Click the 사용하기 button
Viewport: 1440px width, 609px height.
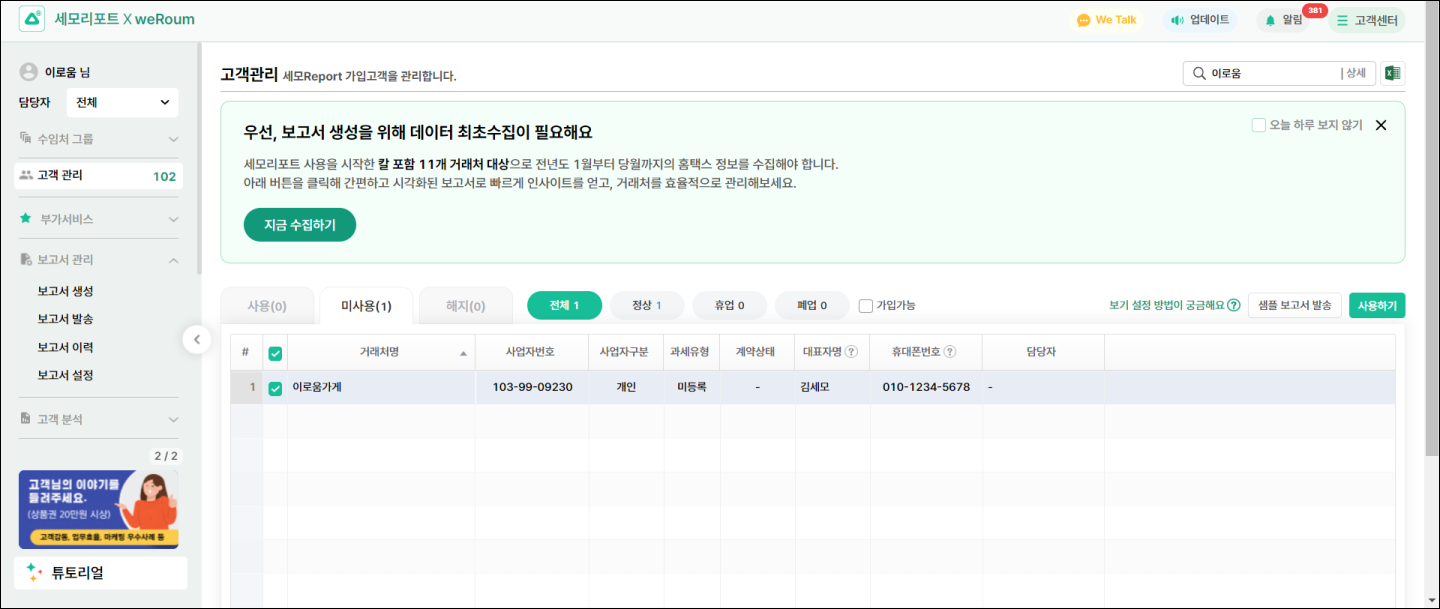[1377, 305]
